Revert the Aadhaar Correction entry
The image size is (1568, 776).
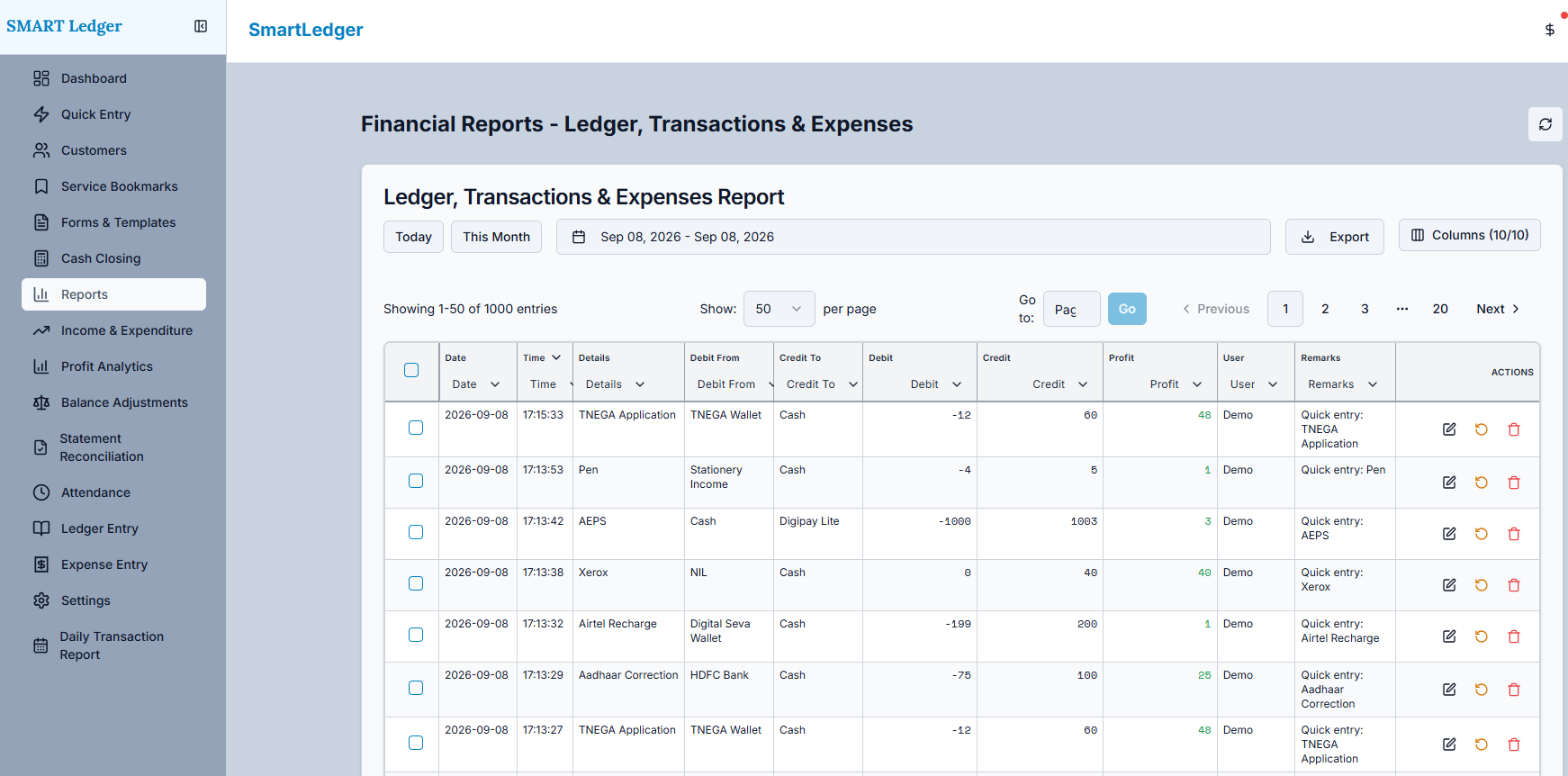[x=1482, y=690]
